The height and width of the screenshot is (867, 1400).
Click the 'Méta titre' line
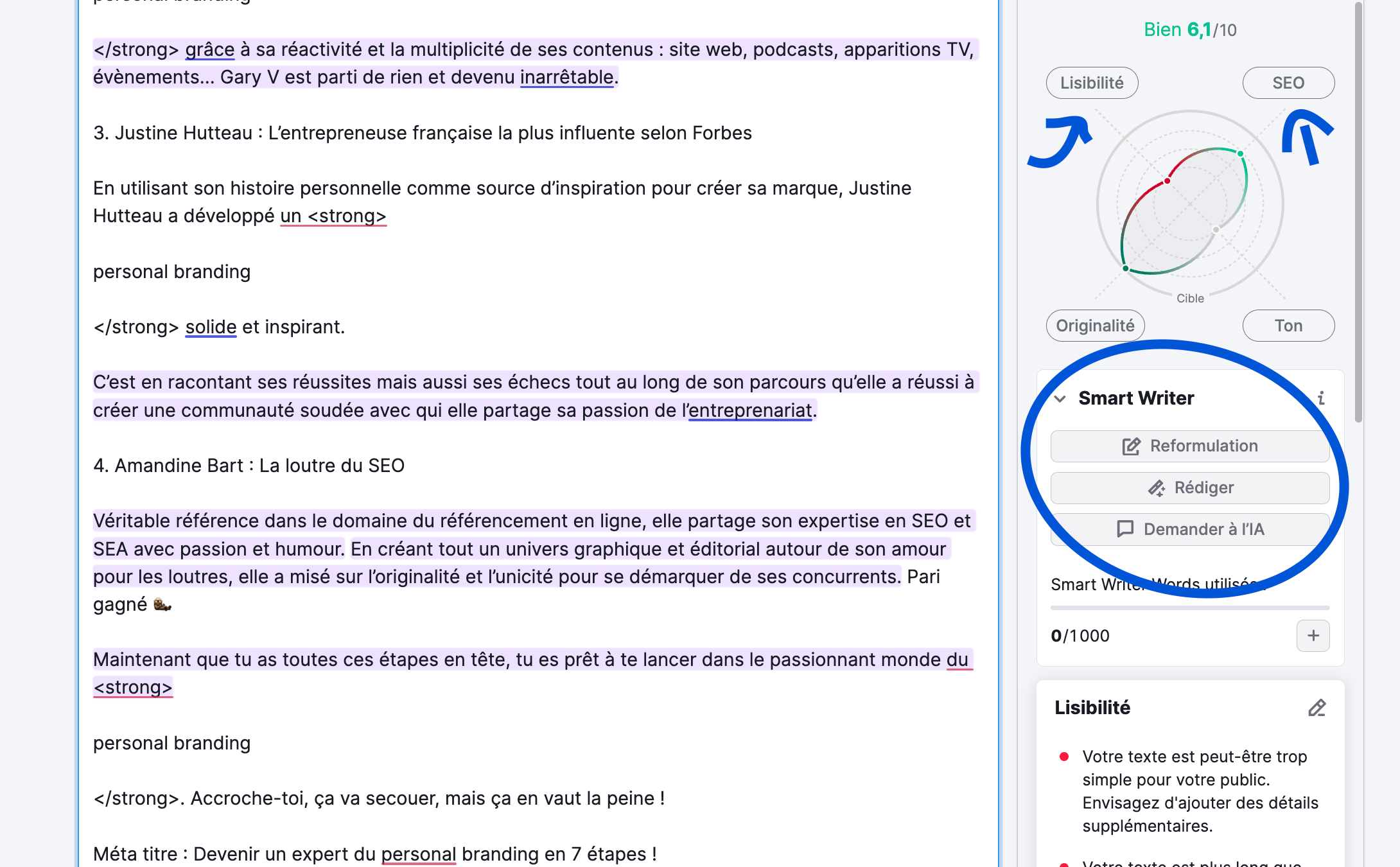click(375, 854)
